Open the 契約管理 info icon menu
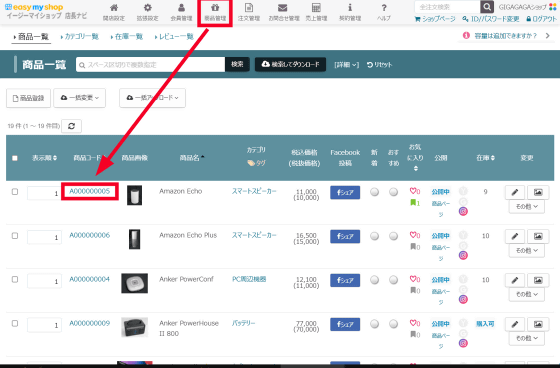 350,12
